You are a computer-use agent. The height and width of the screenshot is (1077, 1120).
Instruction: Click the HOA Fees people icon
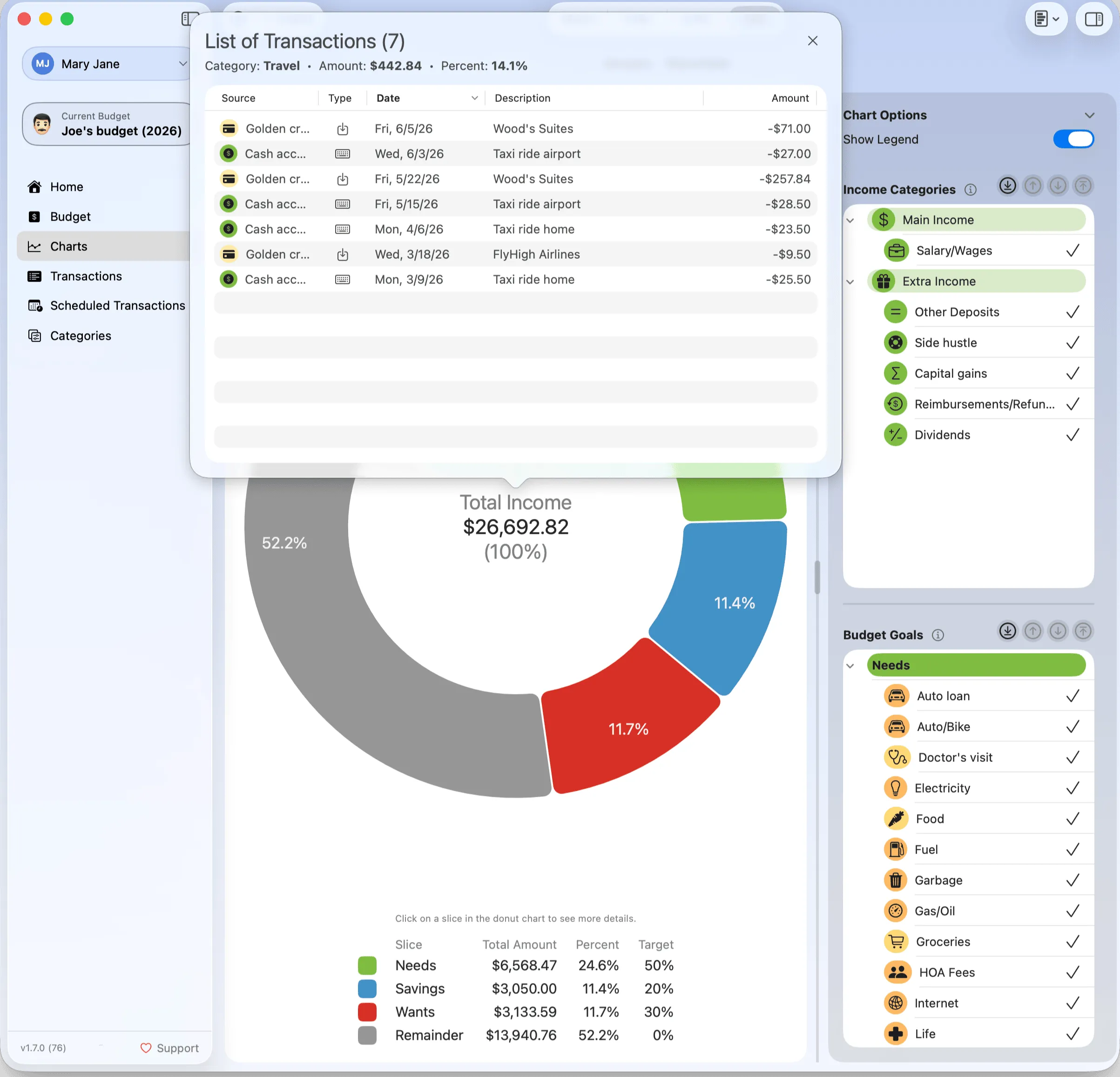click(897, 972)
